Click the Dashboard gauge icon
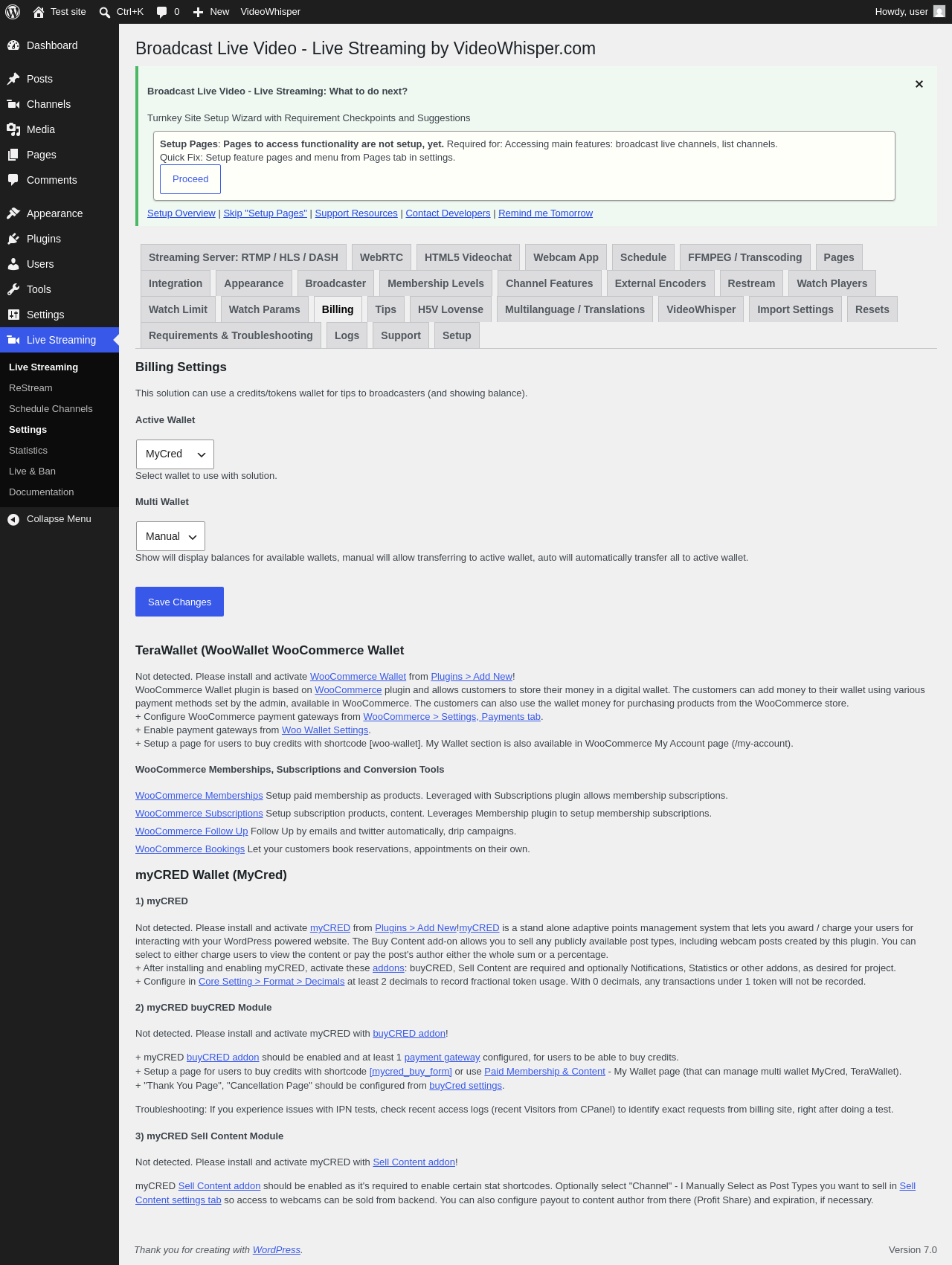This screenshot has width=952, height=1265. point(13,45)
